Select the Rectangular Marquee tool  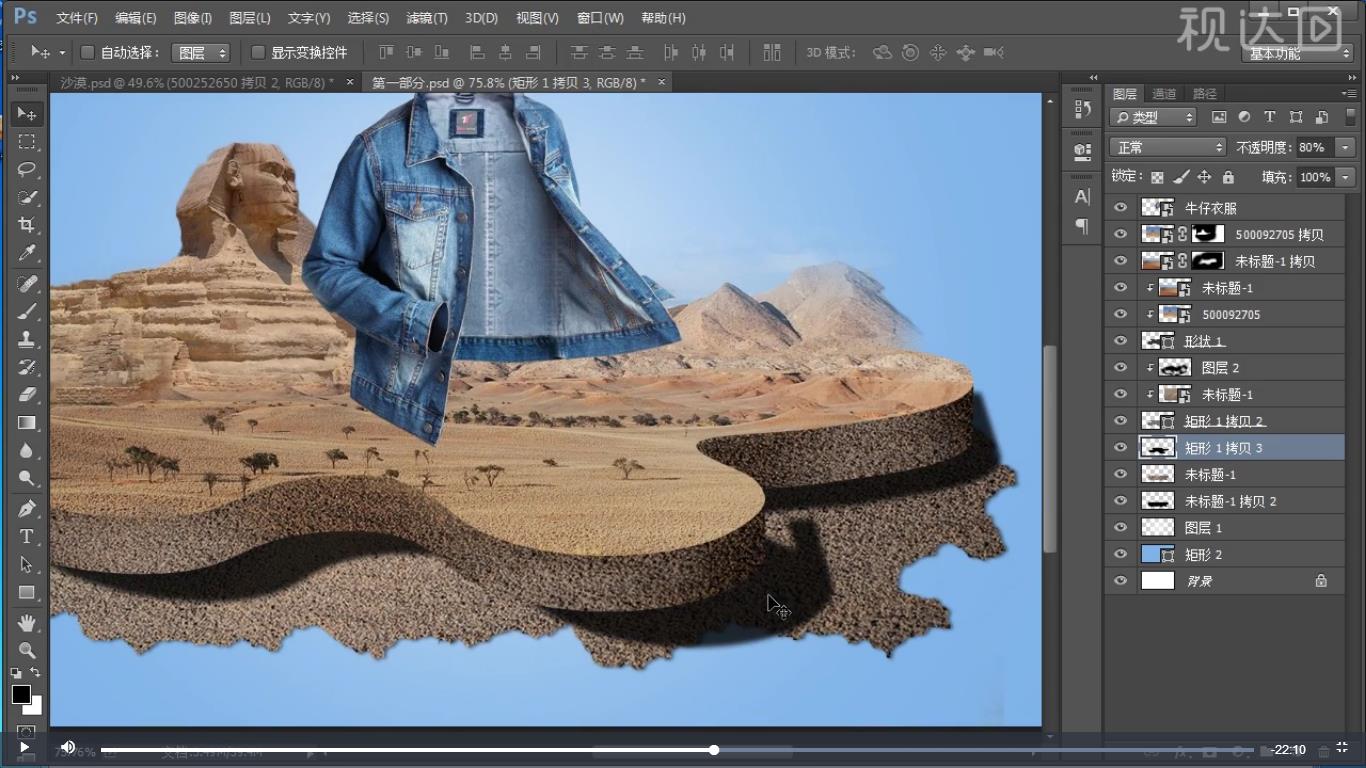tap(27, 142)
